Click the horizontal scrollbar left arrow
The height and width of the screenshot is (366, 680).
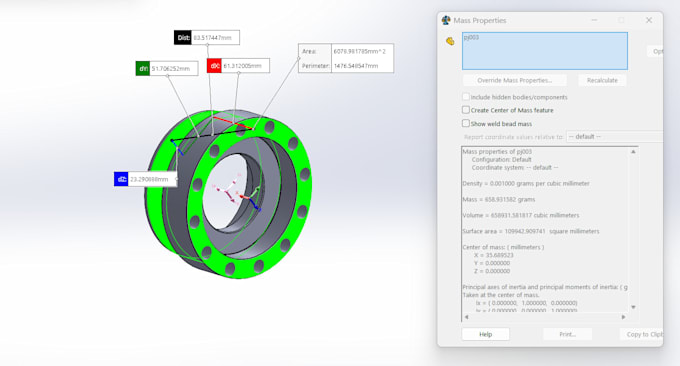tap(467, 317)
